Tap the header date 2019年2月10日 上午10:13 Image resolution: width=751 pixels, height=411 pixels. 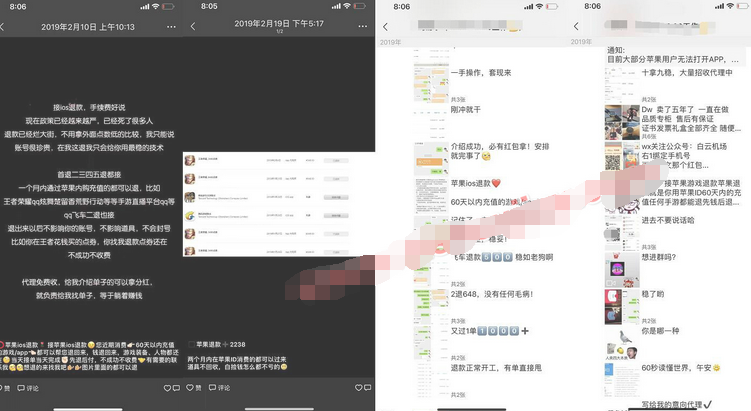coord(88,27)
